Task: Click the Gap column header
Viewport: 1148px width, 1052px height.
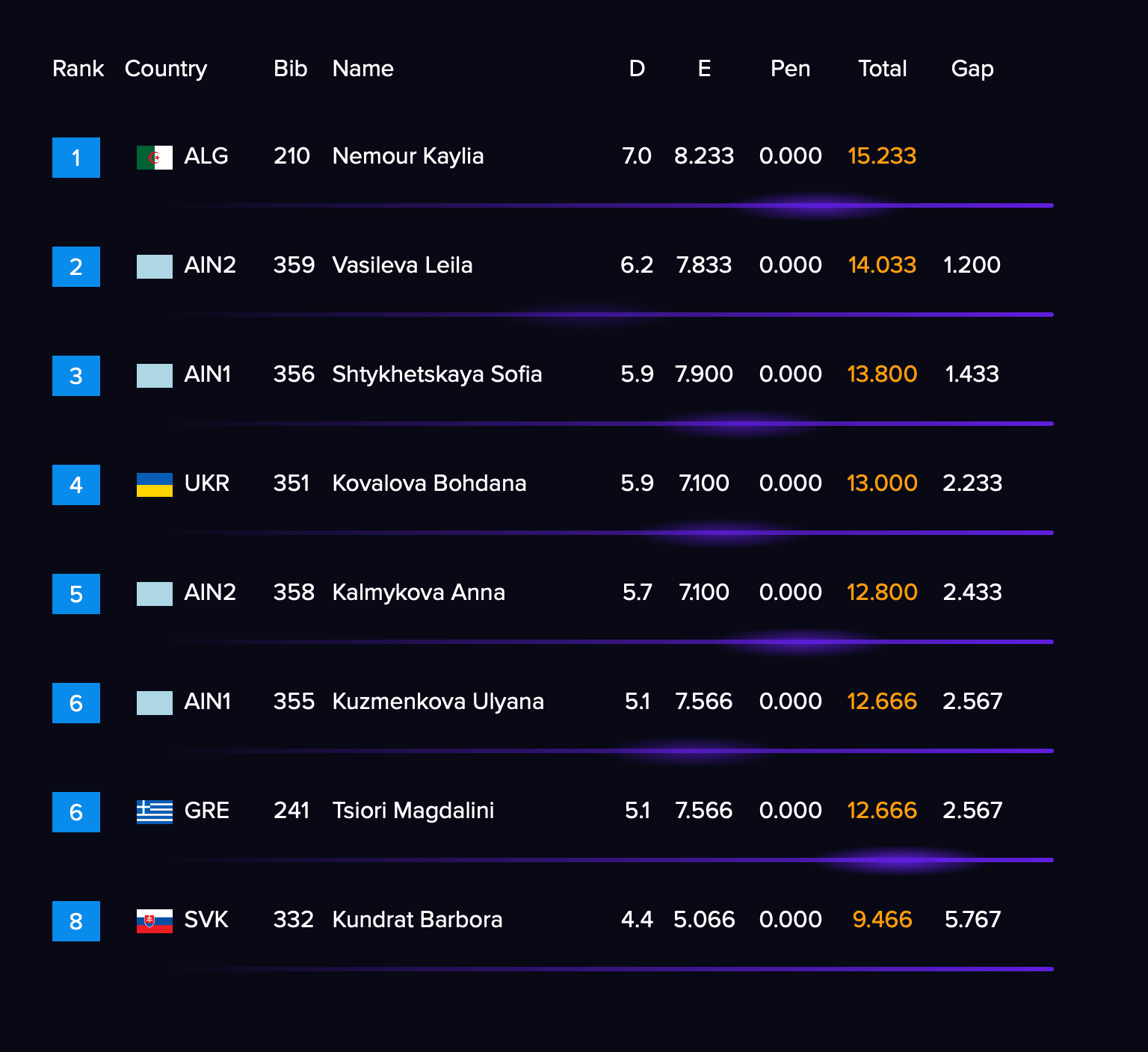Action: click(972, 69)
